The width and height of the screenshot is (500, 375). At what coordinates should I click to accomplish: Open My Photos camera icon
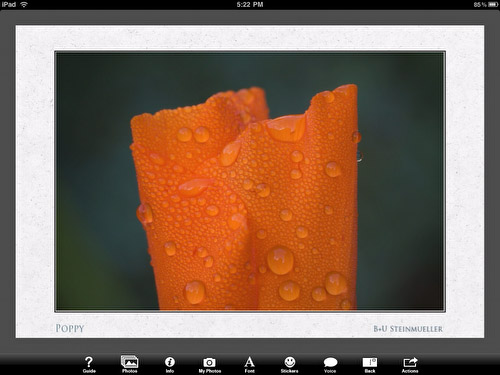coord(210,365)
